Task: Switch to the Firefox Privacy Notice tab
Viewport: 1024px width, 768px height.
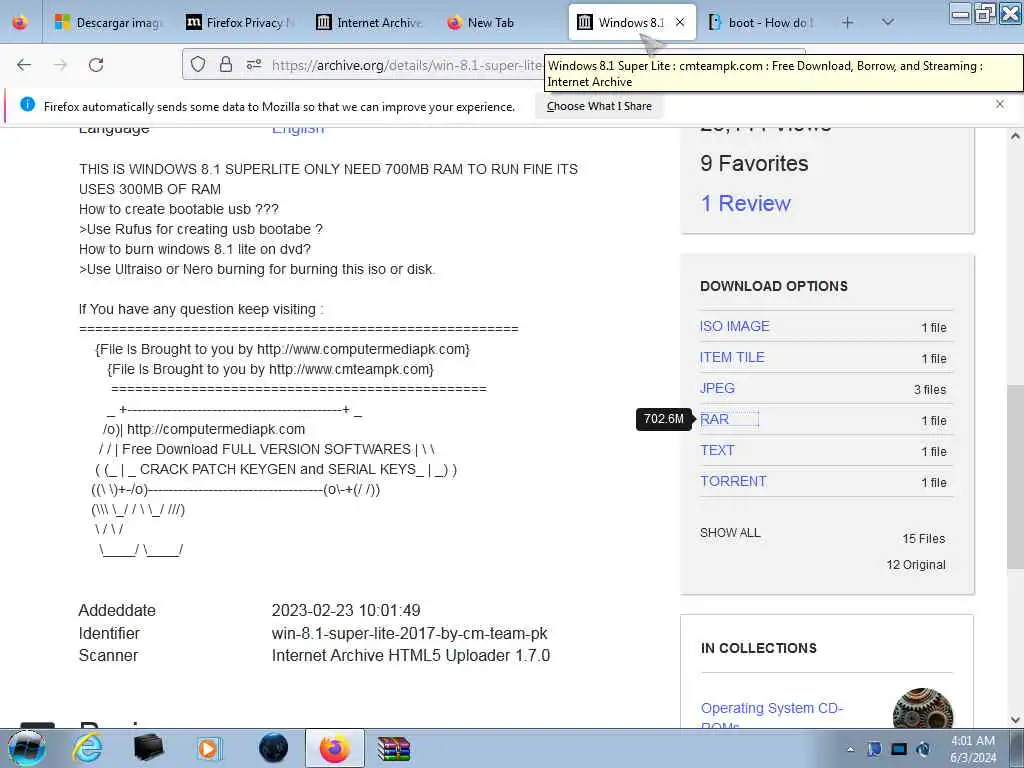Action: pyautogui.click(x=240, y=22)
